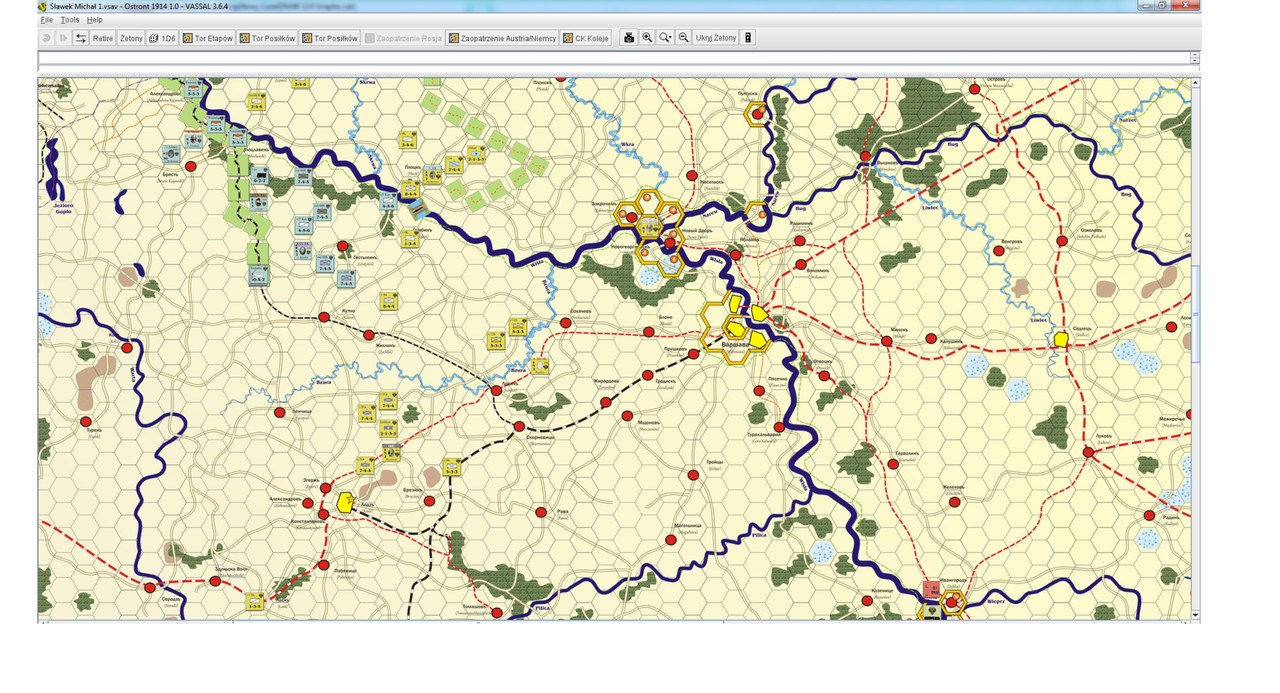Open the Help menu
1280x693 pixels.
click(94, 20)
